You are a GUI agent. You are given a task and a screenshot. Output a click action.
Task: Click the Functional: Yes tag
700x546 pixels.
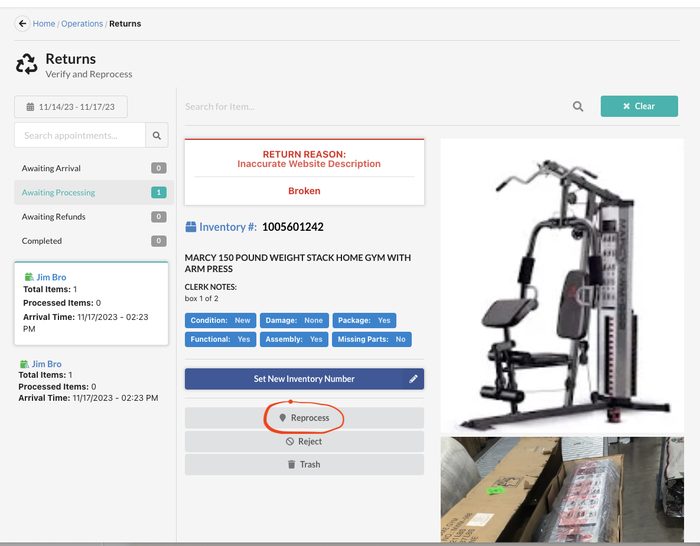coord(221,339)
